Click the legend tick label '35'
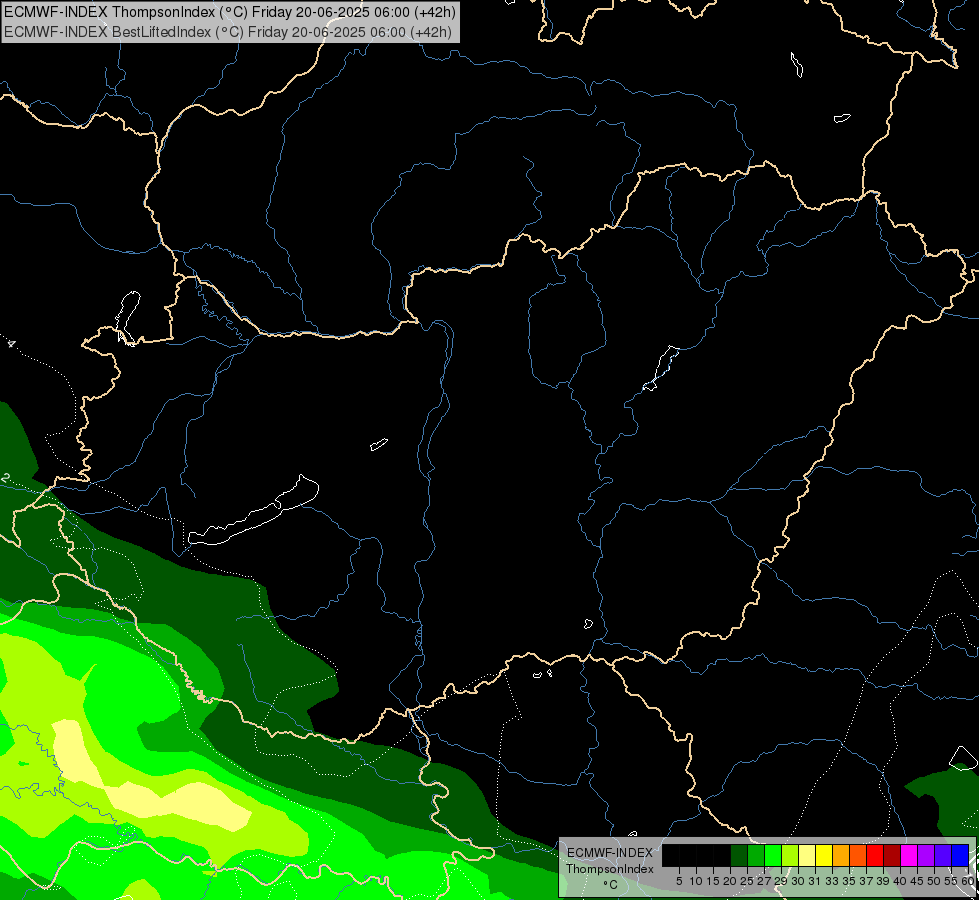Screen dimensions: 979x900 point(849,881)
